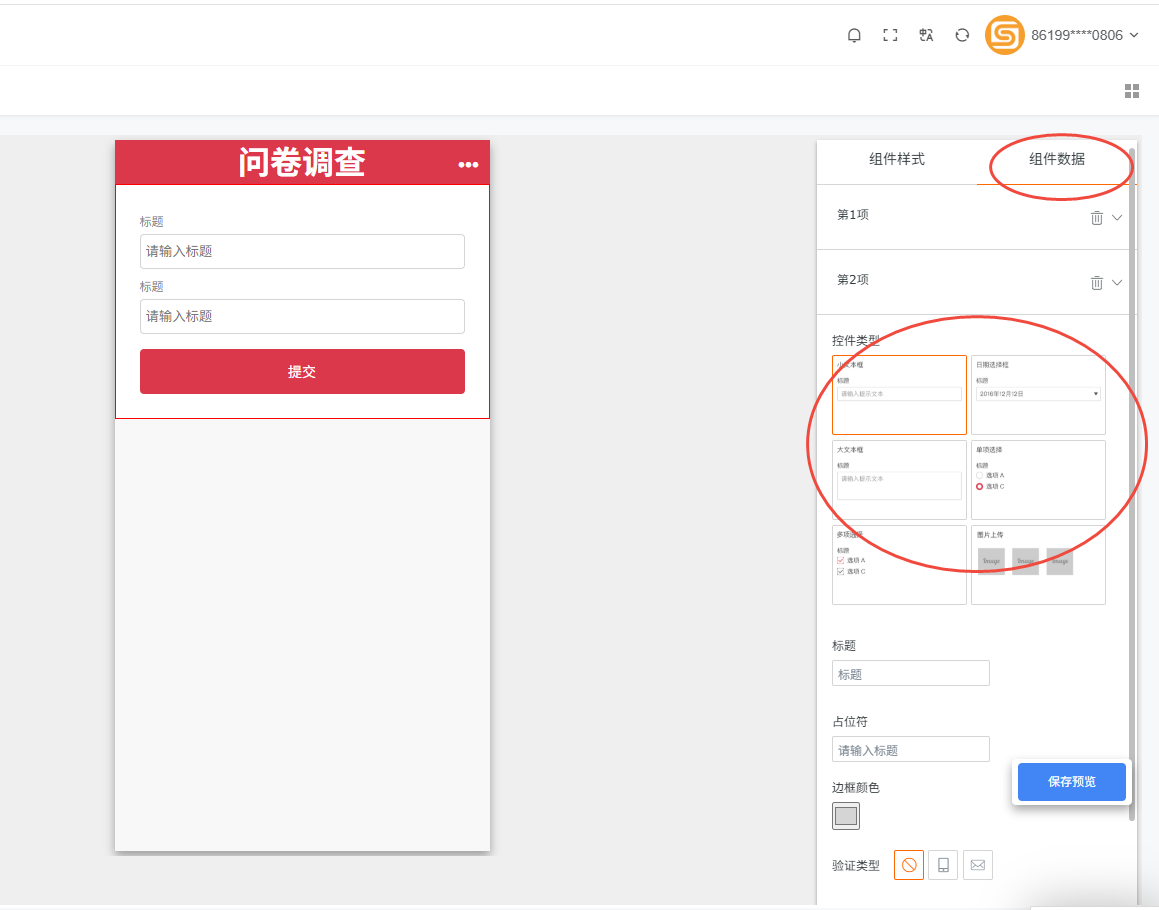Screen dimensions: 1159x910
Task: Switch to 组件数据 tab
Action: 1057,159
